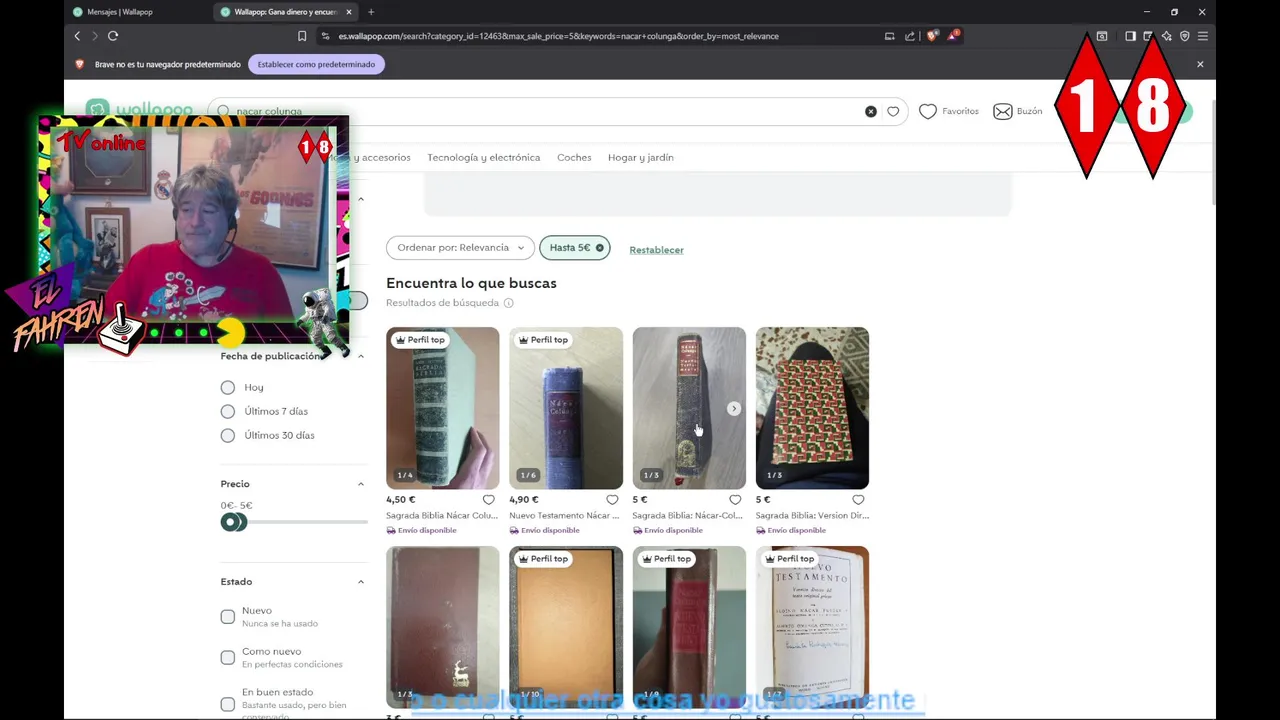The width and height of the screenshot is (1280, 720).
Task: Go back with the browser back arrow
Action: (x=77, y=36)
